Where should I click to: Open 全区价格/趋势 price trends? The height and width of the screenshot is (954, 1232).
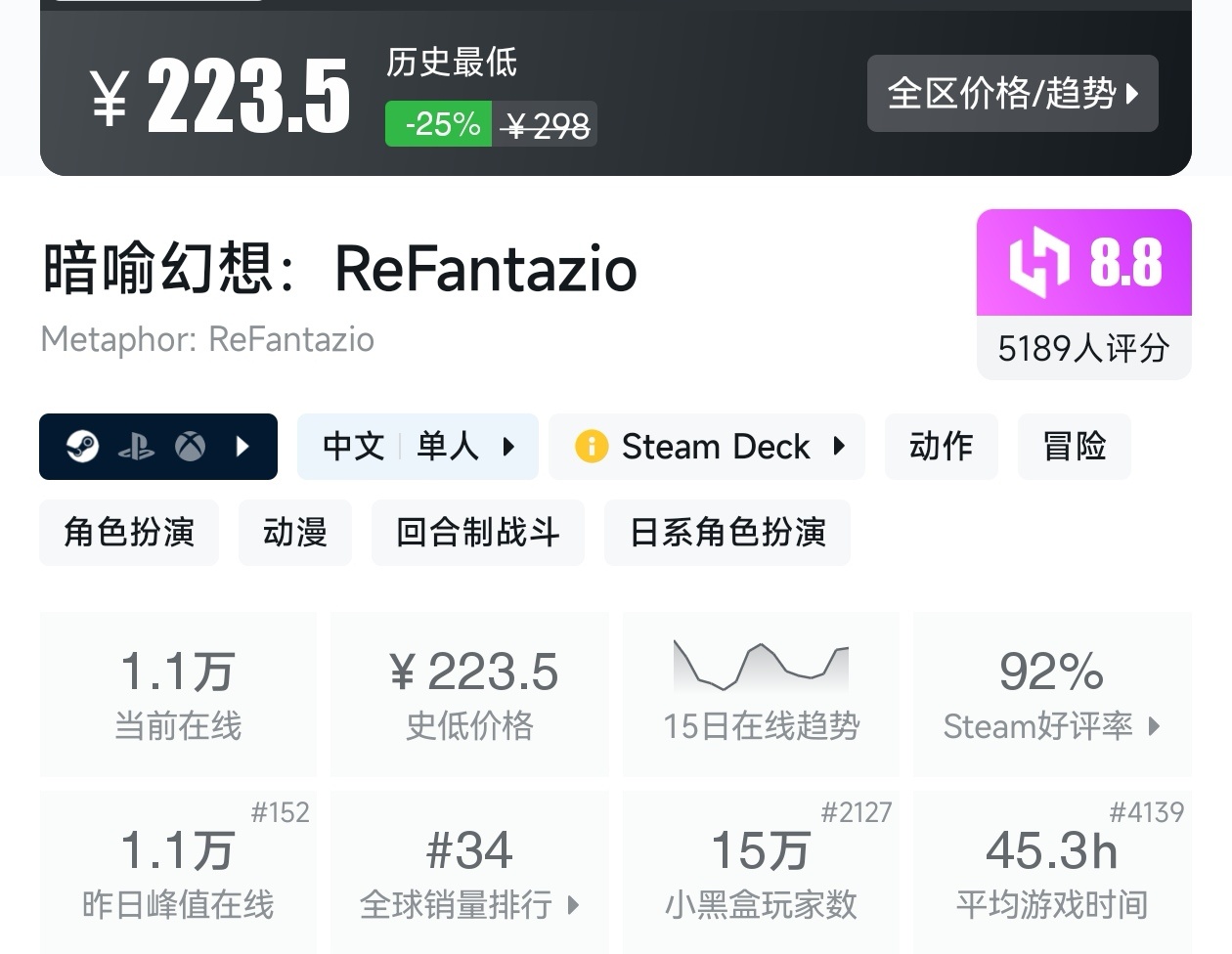point(1012,94)
